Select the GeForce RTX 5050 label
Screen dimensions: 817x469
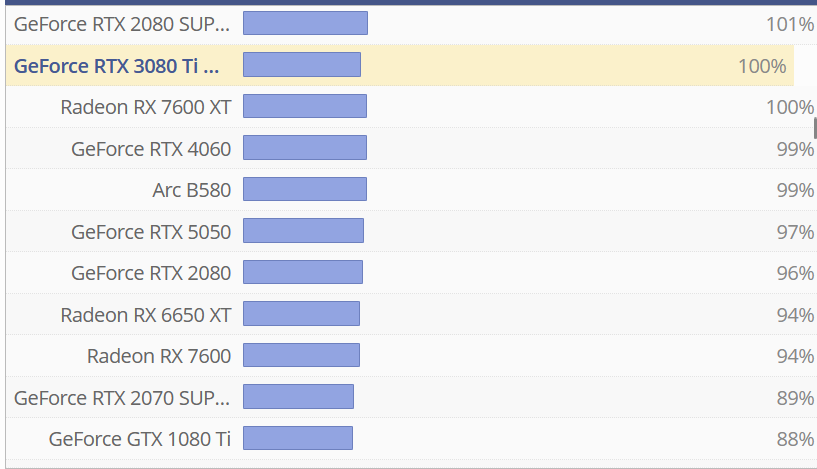click(x=151, y=232)
